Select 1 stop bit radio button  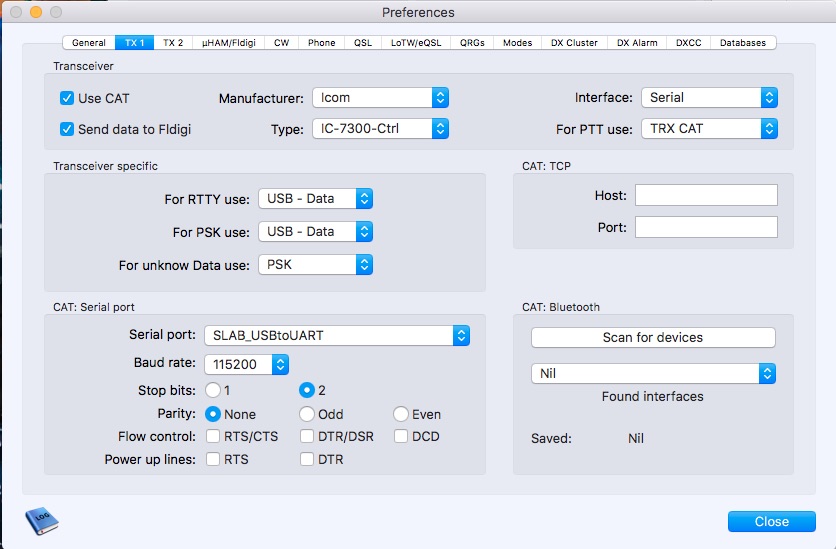click(213, 389)
